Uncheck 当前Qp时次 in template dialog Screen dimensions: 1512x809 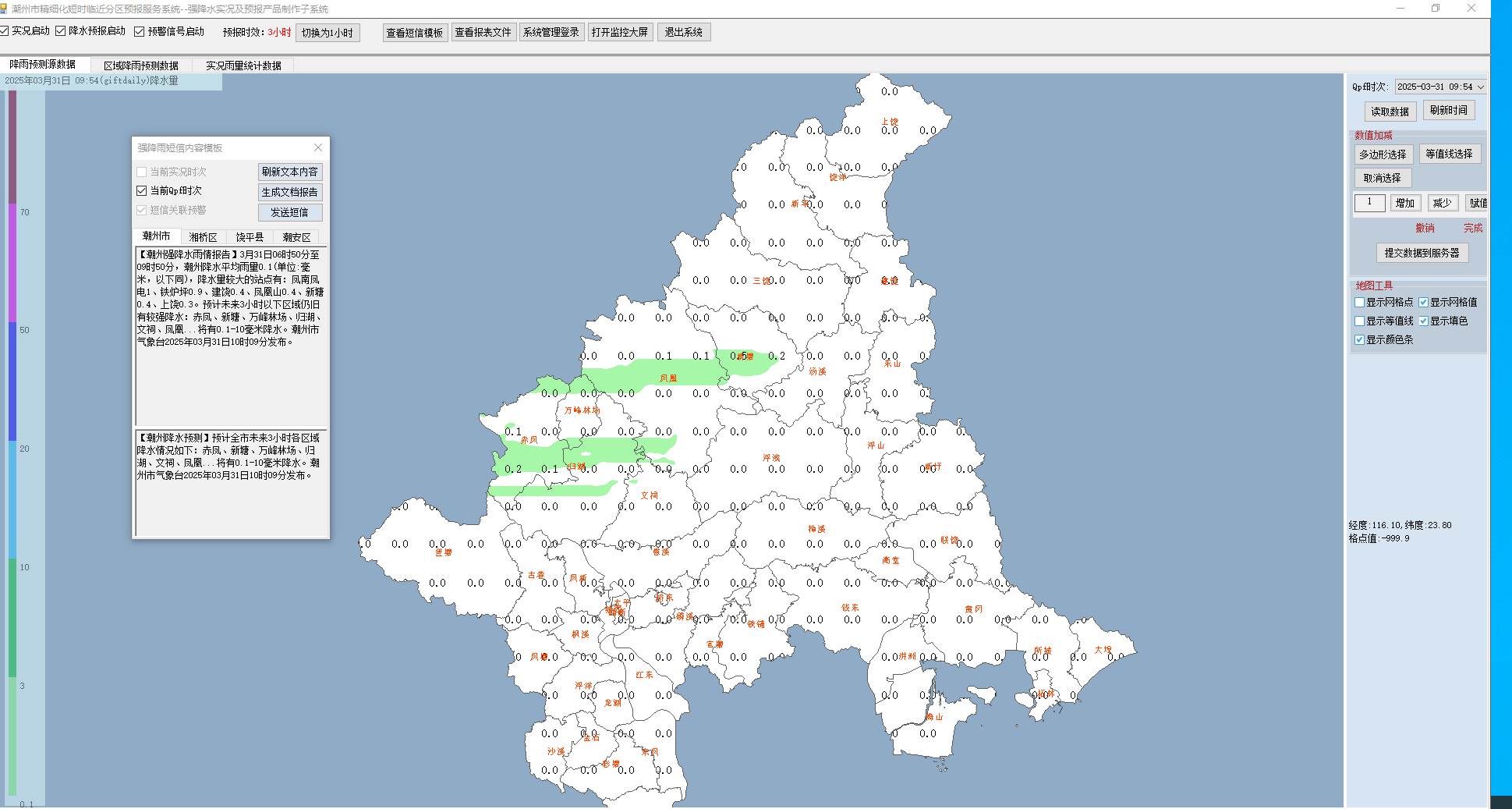tap(142, 191)
